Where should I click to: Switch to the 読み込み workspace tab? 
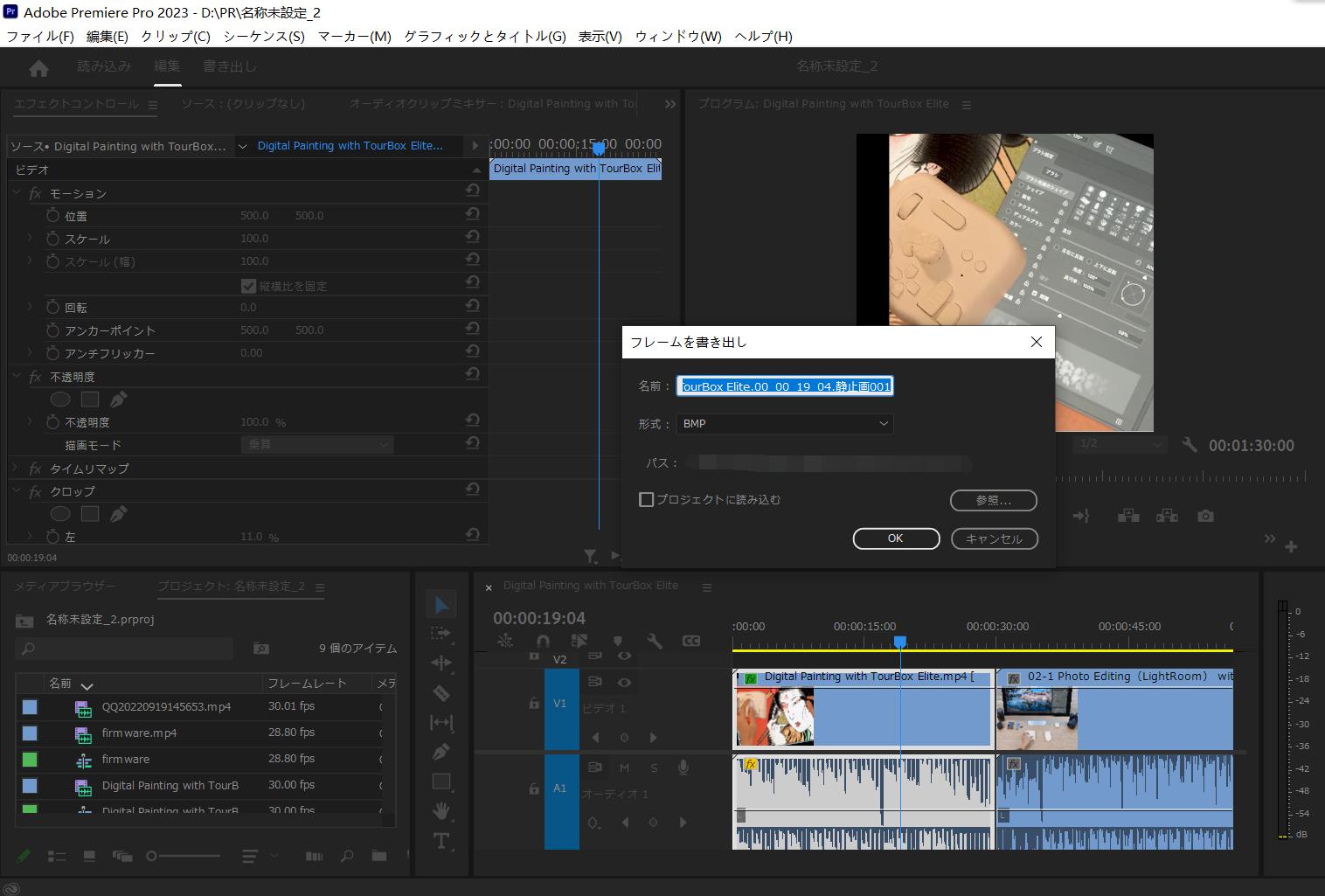click(104, 66)
